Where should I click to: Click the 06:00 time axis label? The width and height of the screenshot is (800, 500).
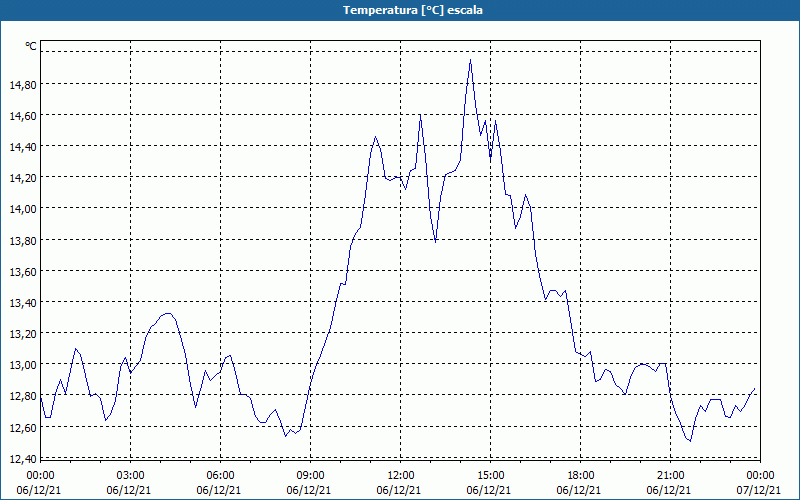pyautogui.click(x=220, y=476)
